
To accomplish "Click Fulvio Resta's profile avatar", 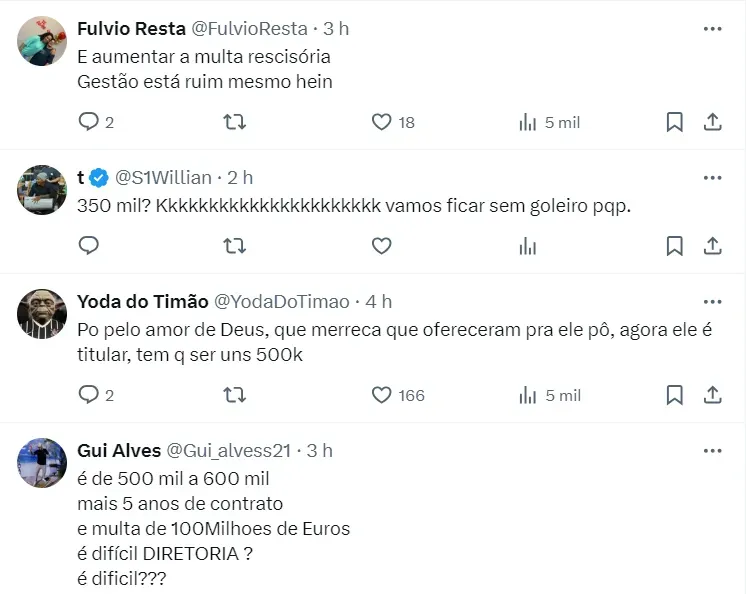I will pyautogui.click(x=42, y=41).
